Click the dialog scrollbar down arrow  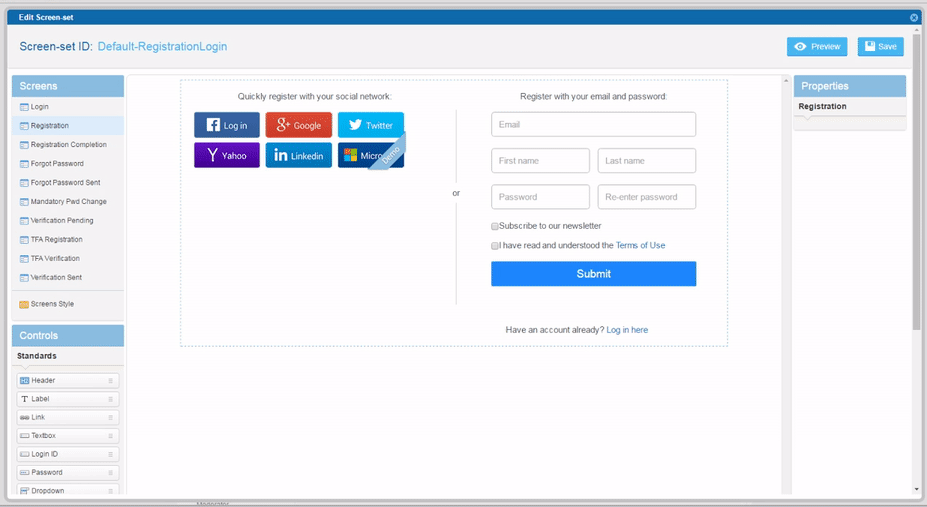(916, 489)
